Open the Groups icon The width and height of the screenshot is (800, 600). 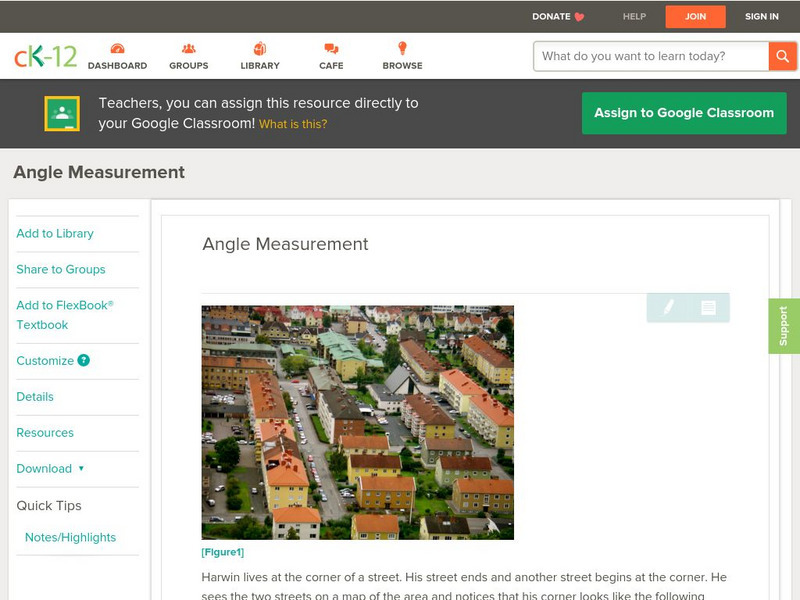pyautogui.click(x=188, y=49)
